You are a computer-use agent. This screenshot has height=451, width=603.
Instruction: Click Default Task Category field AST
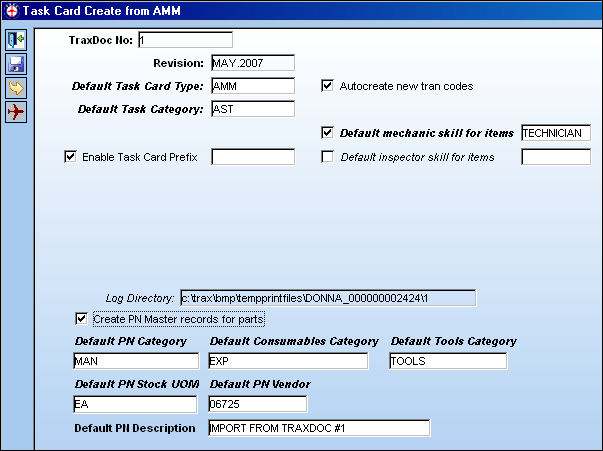[253, 109]
